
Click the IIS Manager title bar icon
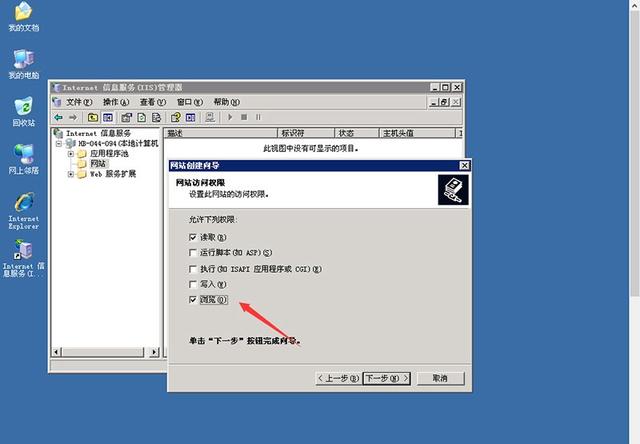(57, 88)
